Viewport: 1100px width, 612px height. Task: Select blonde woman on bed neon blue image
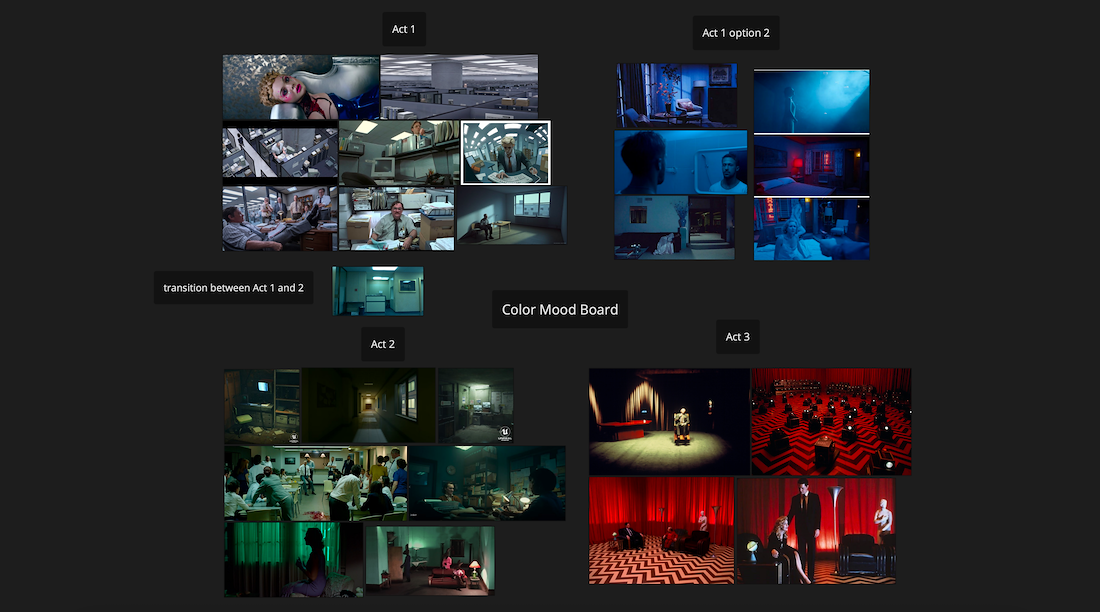click(x=812, y=229)
